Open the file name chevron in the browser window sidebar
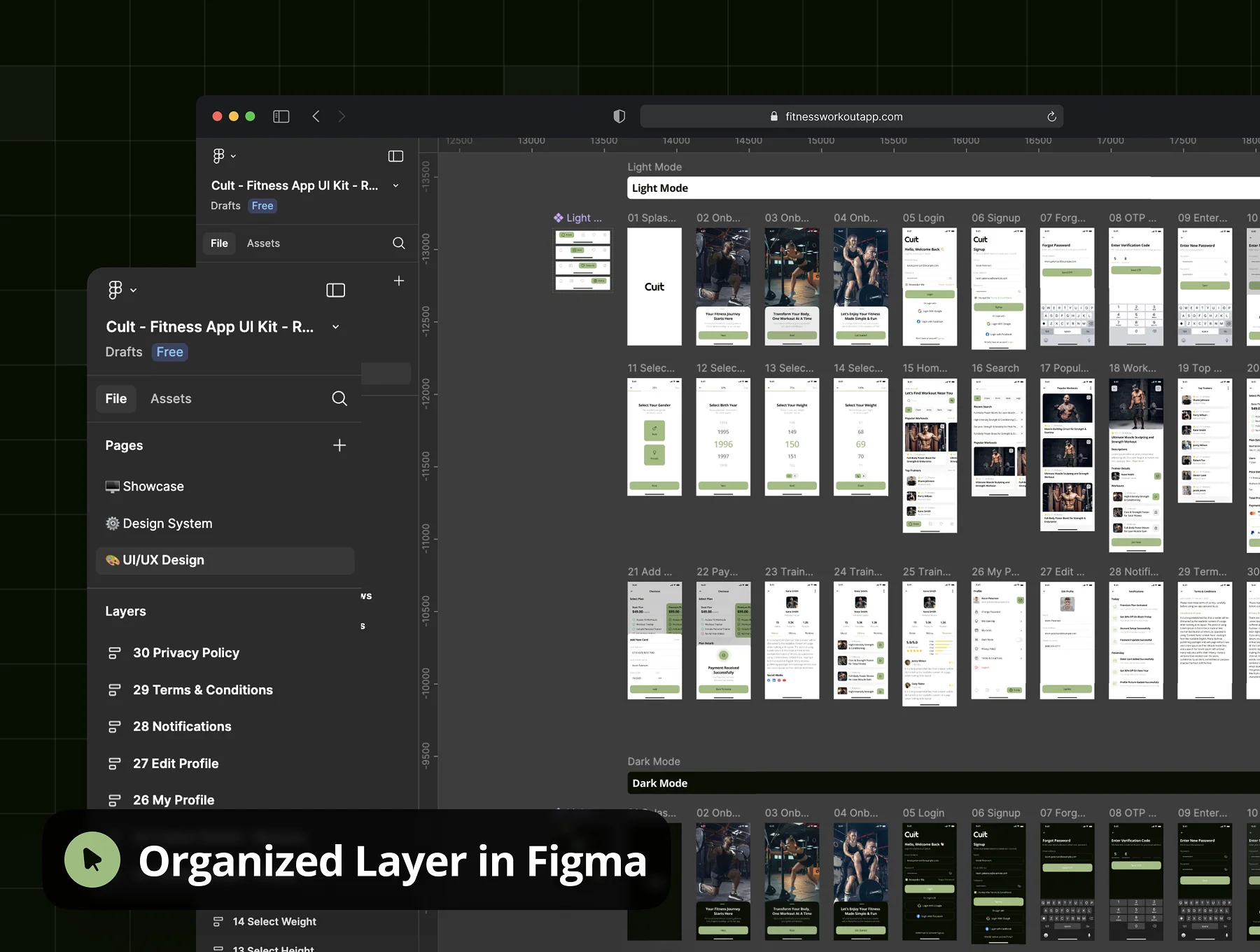This screenshot has height=952, width=1260. [x=395, y=185]
